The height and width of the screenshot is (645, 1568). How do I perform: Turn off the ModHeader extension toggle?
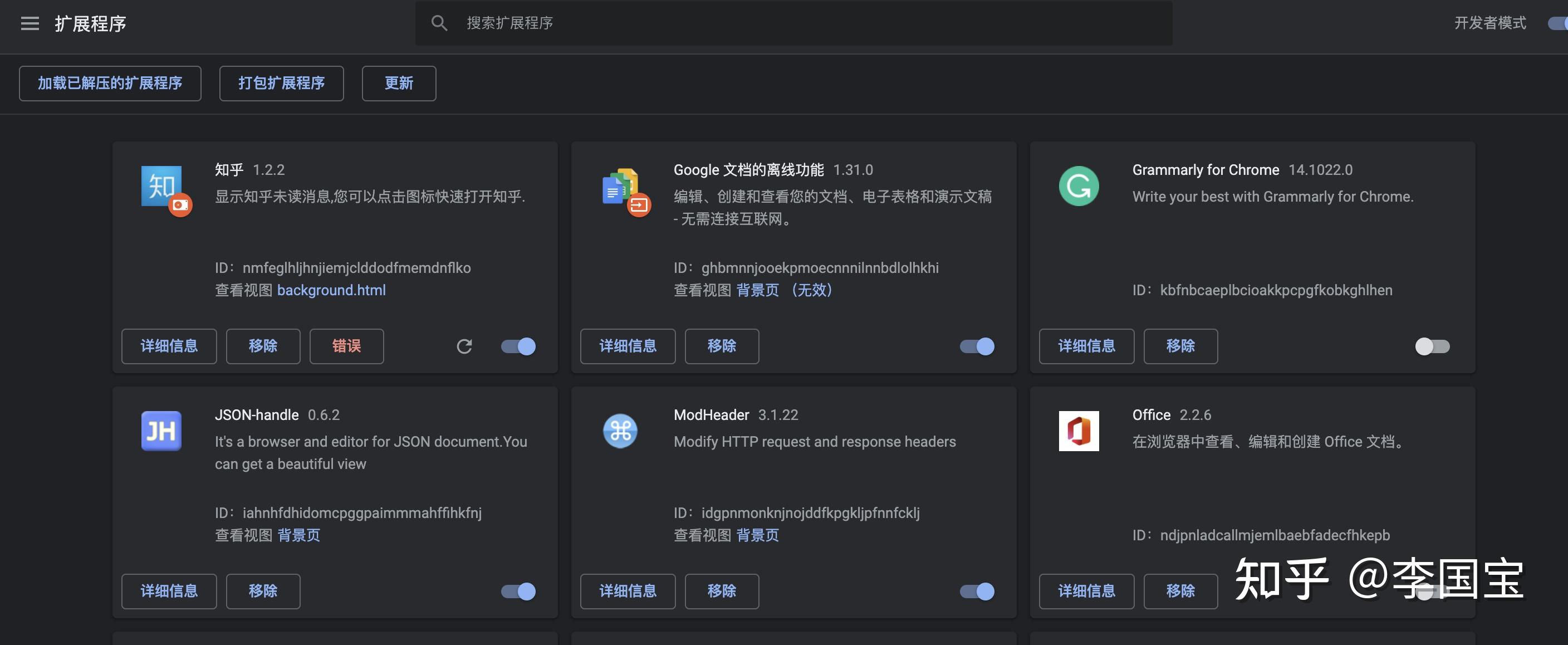[x=977, y=592]
